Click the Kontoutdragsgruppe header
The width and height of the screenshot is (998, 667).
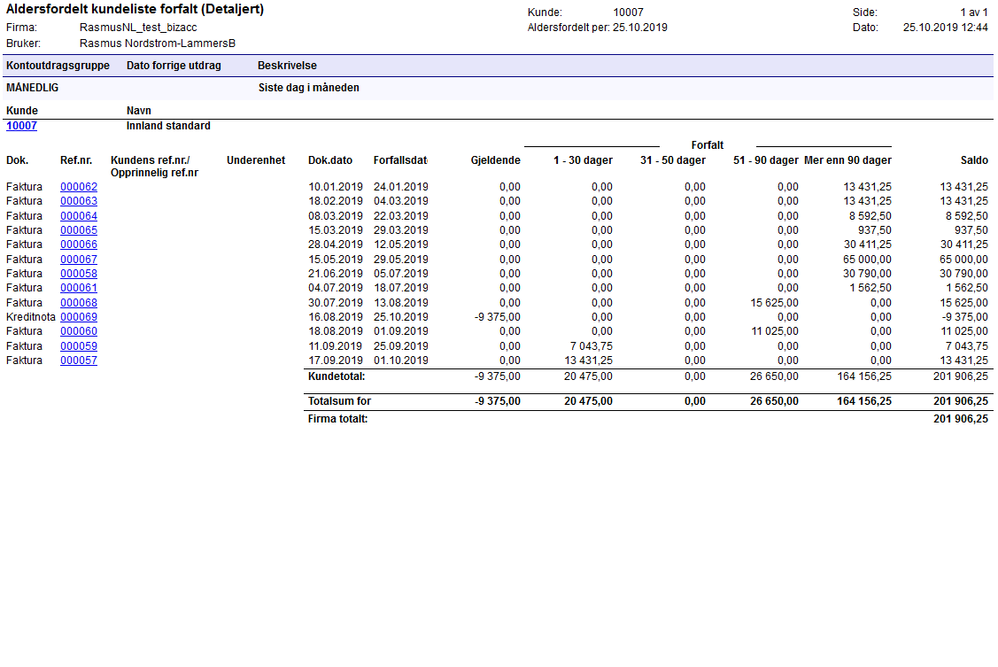[58, 66]
